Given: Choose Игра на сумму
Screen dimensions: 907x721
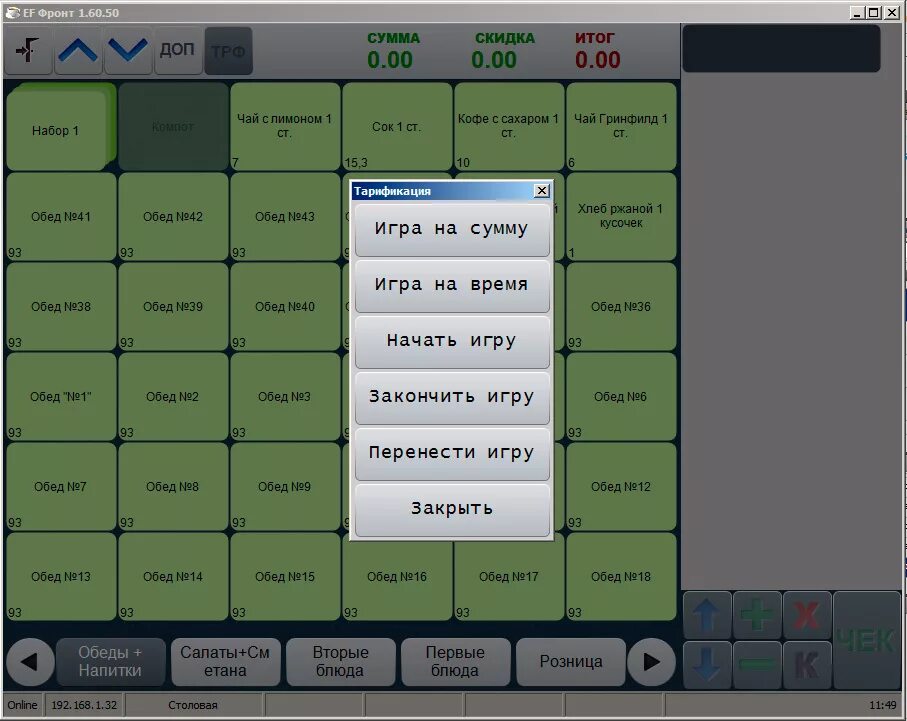Looking at the screenshot, I should (452, 229).
